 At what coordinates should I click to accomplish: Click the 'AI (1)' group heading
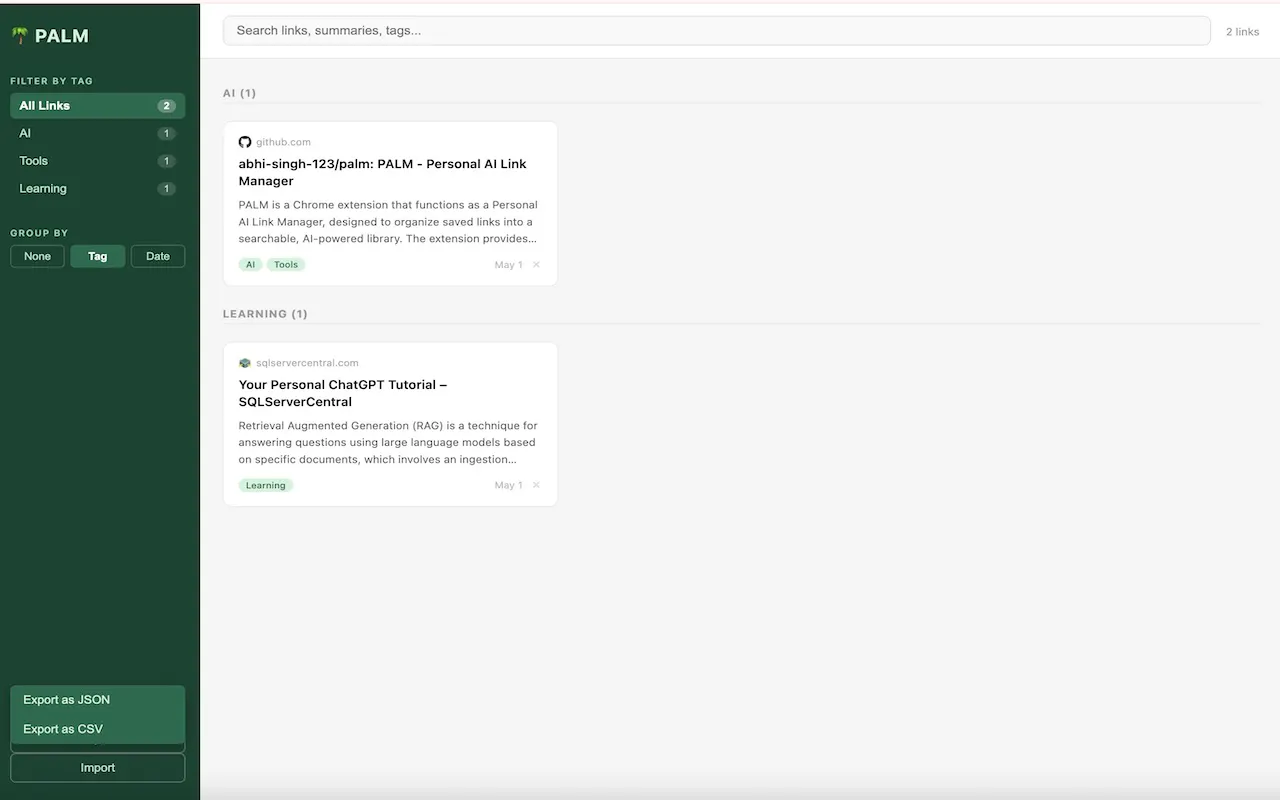point(240,93)
